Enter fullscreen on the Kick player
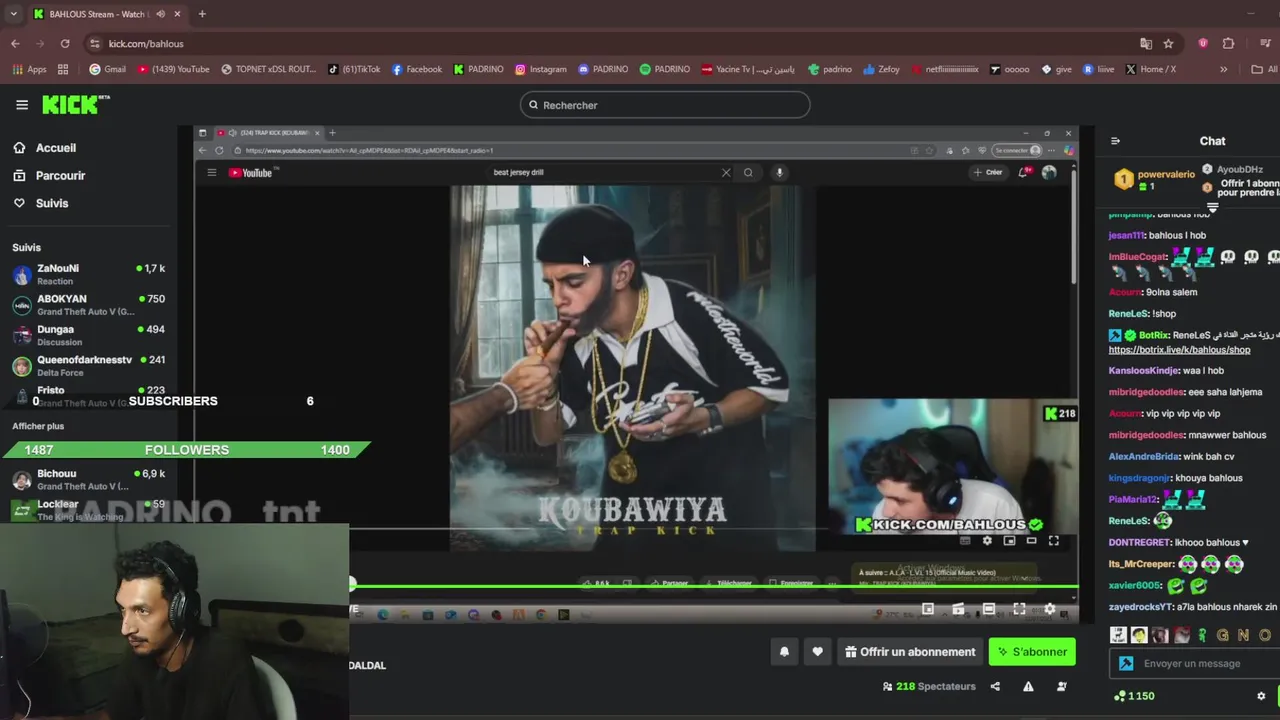 click(1019, 609)
